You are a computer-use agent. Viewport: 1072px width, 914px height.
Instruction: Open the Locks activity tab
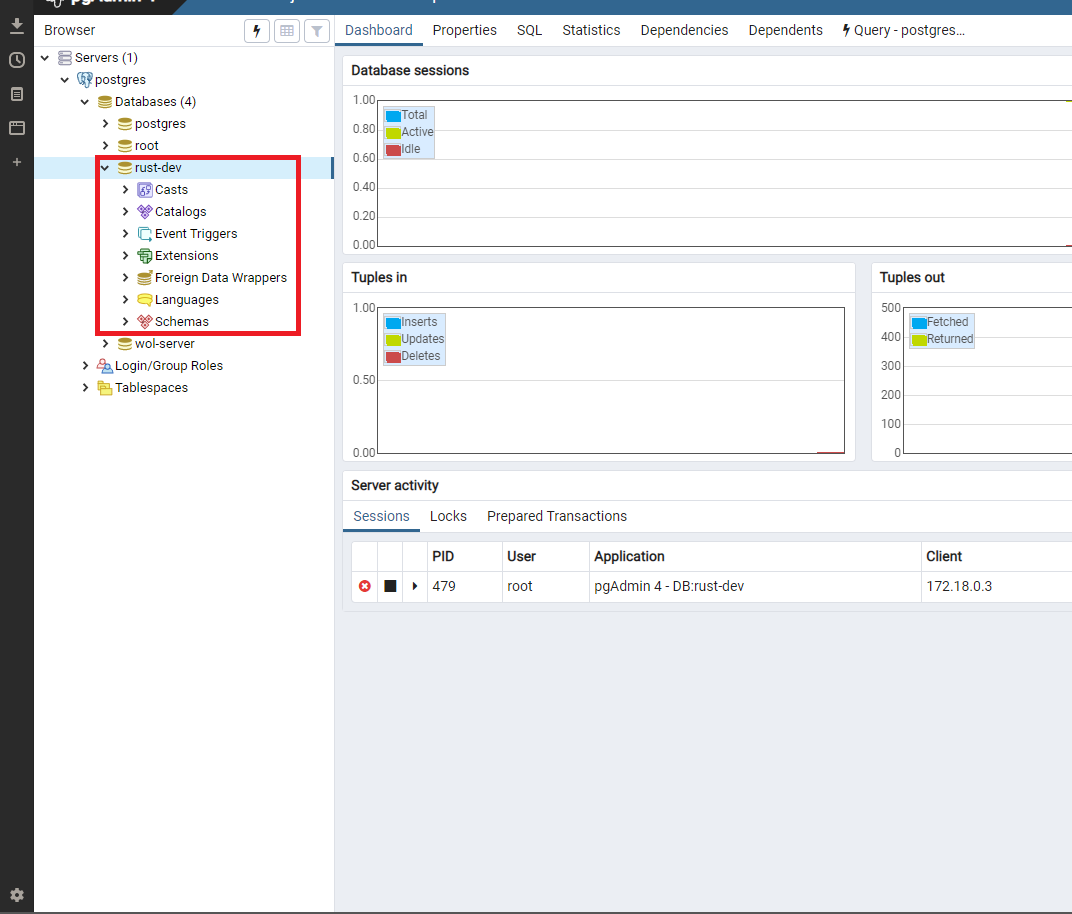(x=448, y=516)
